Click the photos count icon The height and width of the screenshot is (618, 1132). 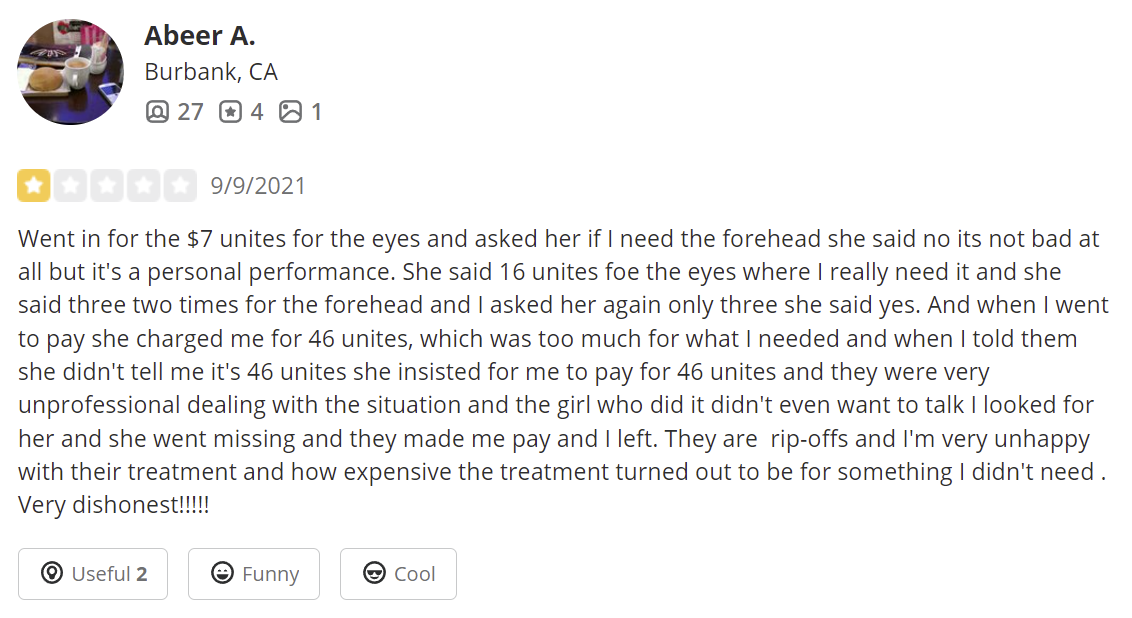(290, 112)
